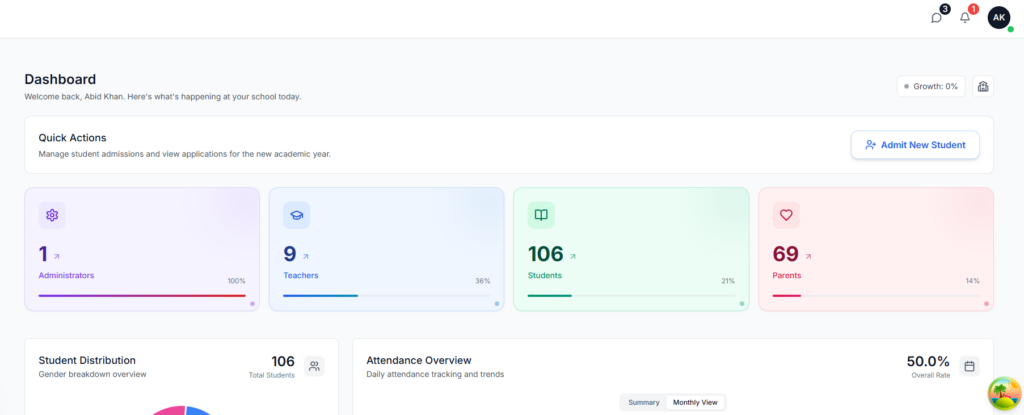Image resolution: width=1024 pixels, height=415 pixels.
Task: Click the Administrators label
Action: coord(66,275)
